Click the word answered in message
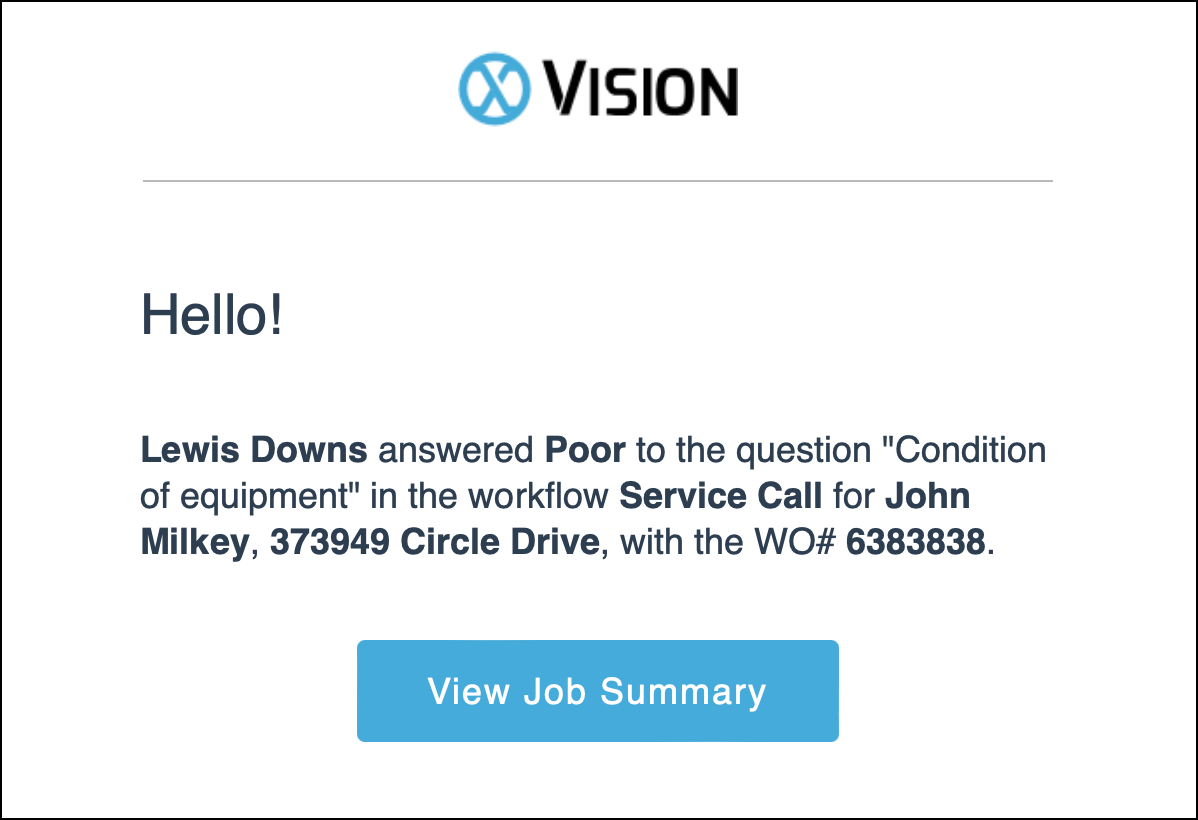 [x=455, y=450]
